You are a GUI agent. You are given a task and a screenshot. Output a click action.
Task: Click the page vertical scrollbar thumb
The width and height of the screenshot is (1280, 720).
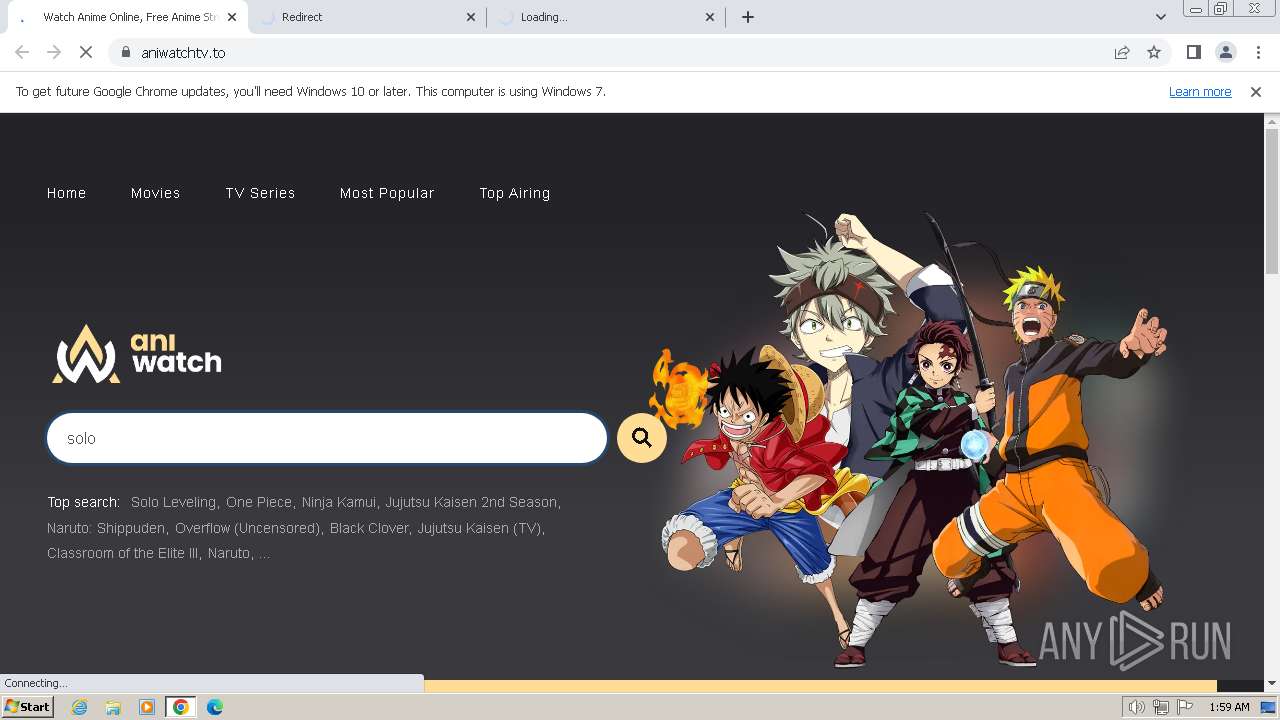pos(1272,201)
